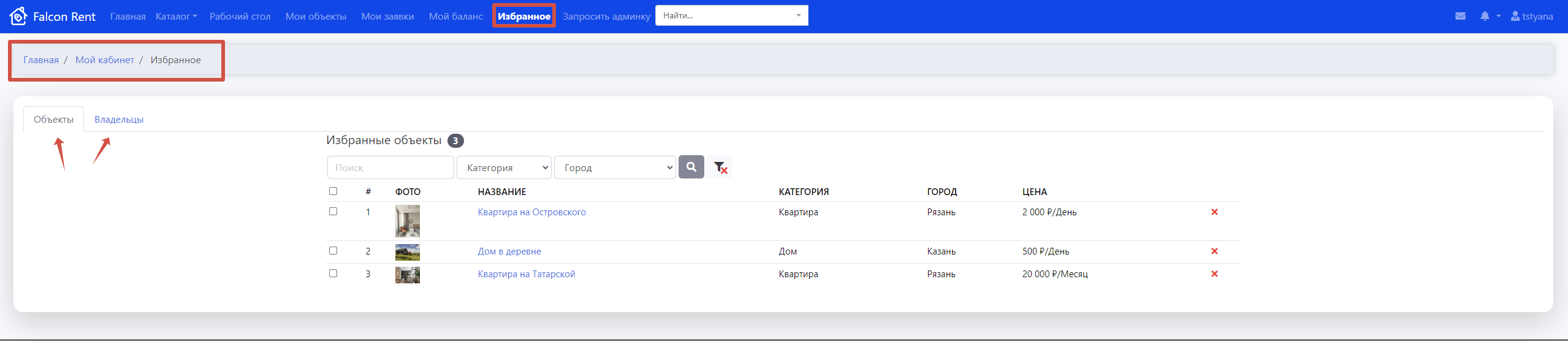Open Мои объекты in navigation bar
This screenshot has height=341, width=1568.
316,17
